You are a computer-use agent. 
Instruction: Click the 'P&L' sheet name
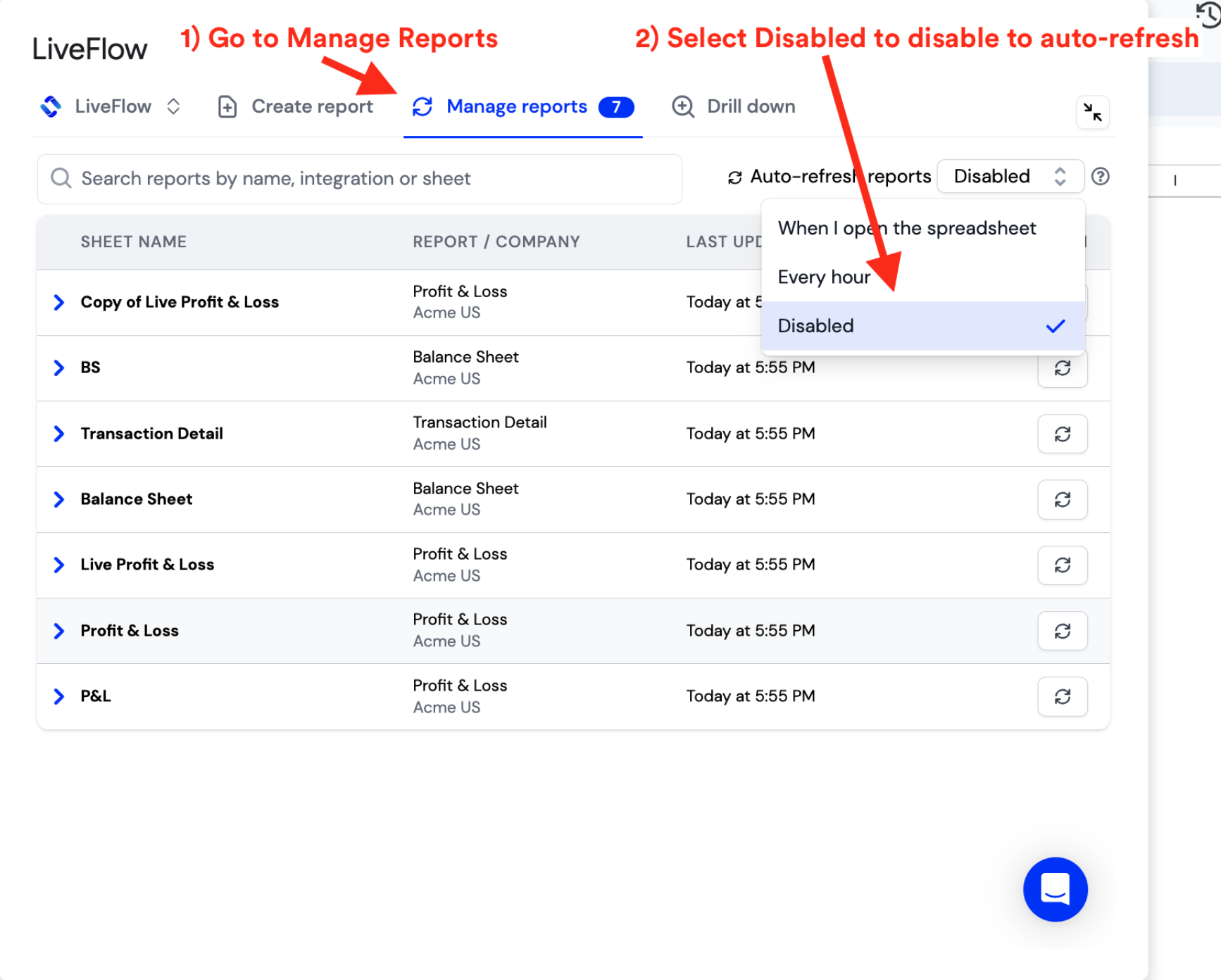point(96,697)
